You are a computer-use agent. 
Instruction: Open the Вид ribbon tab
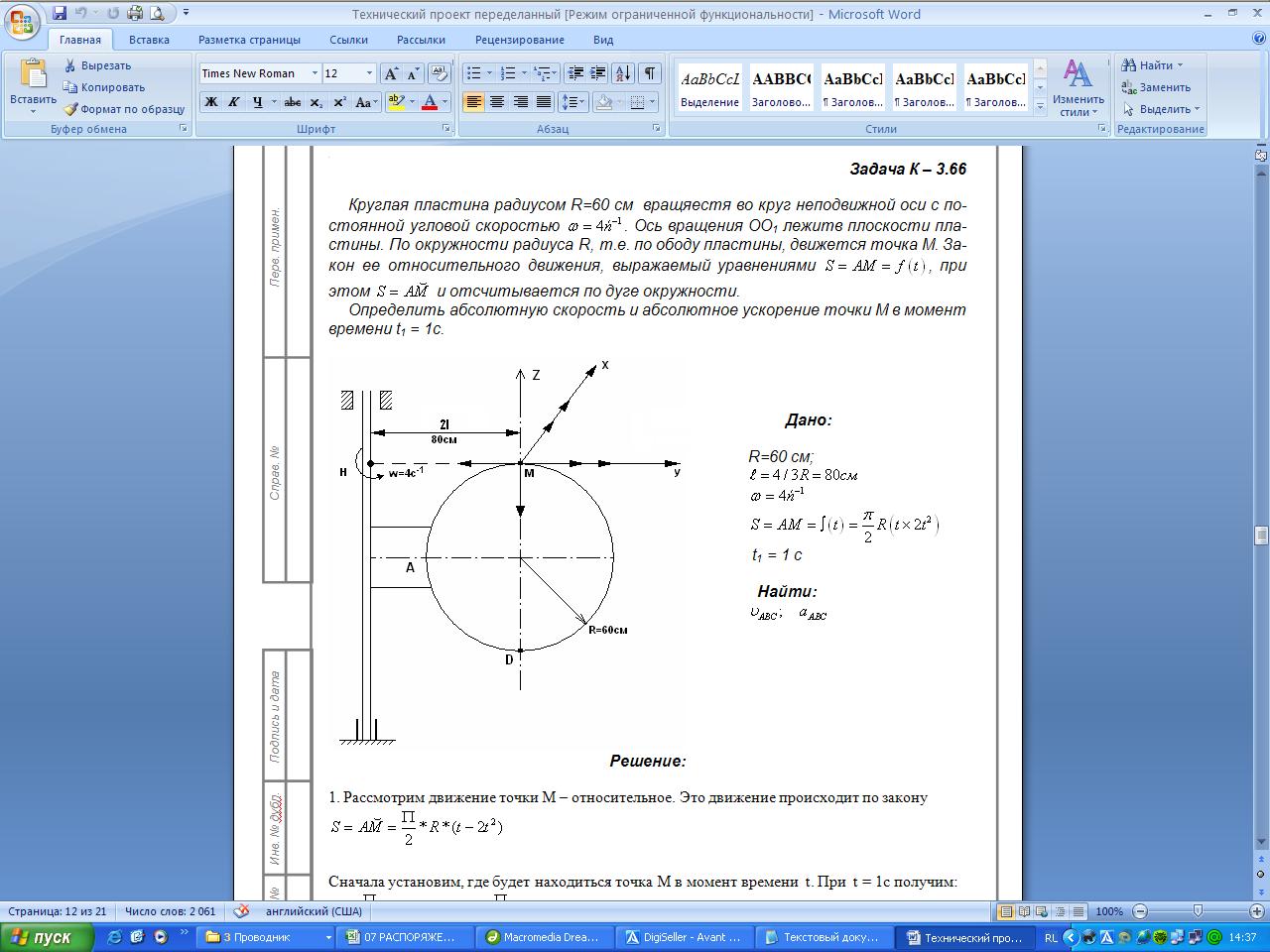coord(603,40)
